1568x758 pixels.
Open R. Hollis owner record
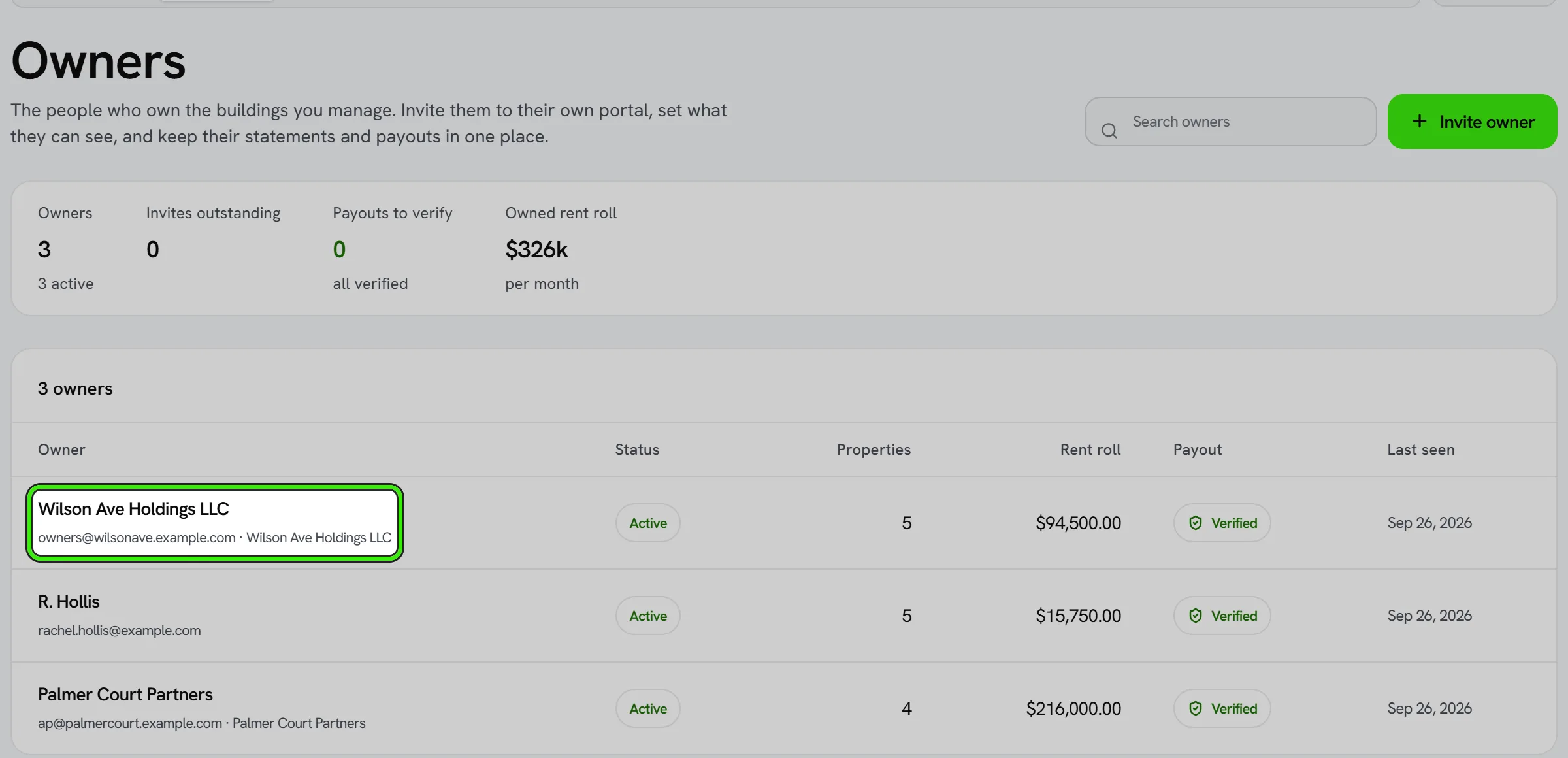click(69, 601)
